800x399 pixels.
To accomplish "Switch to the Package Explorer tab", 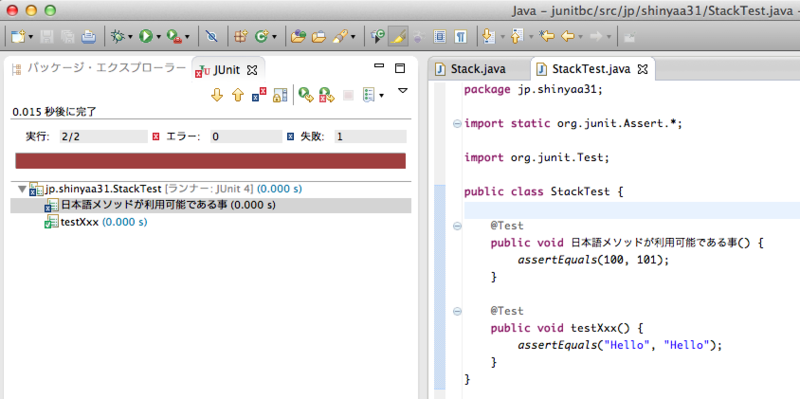I will (100, 68).
